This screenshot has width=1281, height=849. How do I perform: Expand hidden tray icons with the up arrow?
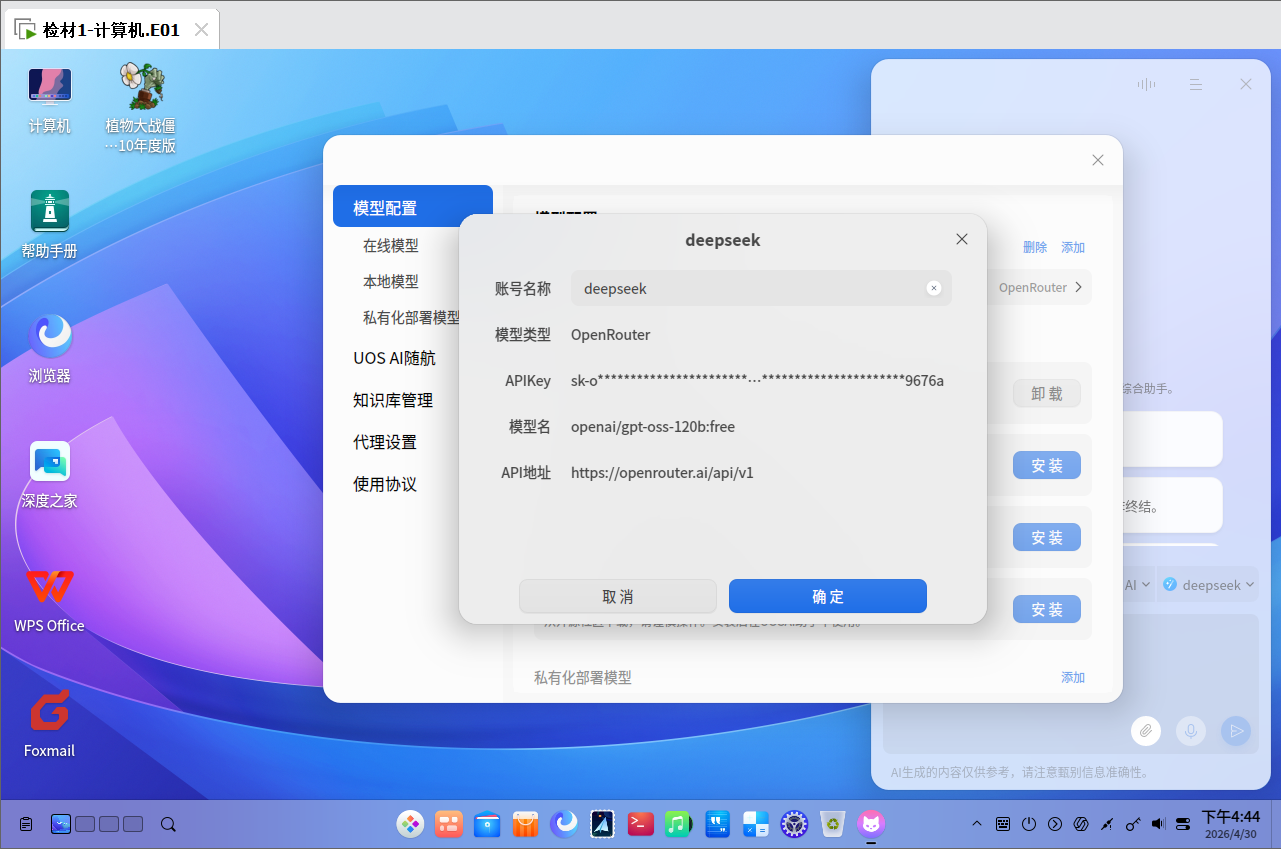[x=977, y=825]
